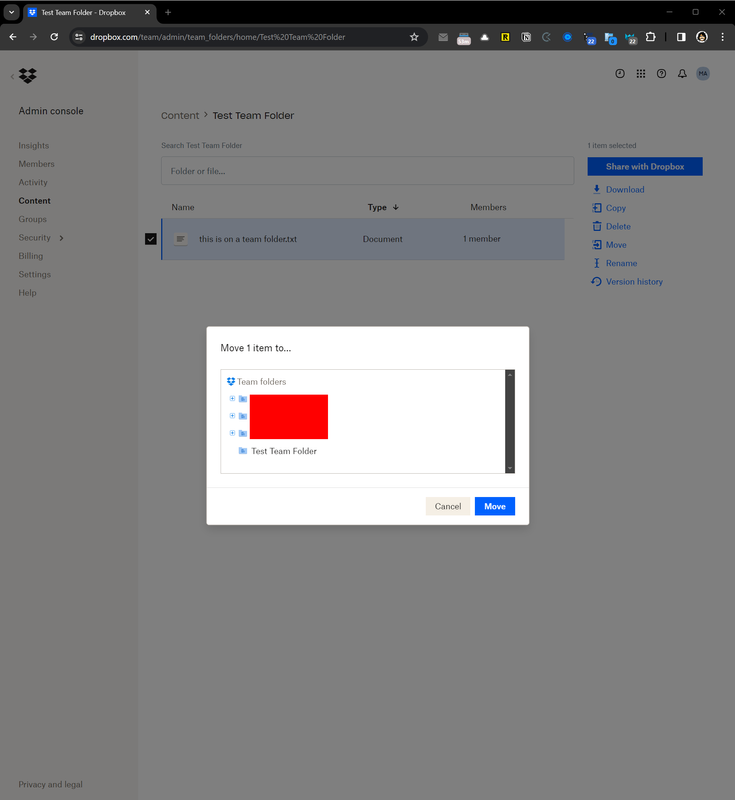Screen dimensions: 735x800
Task: Click Content breadcrumb link
Action: (180, 115)
